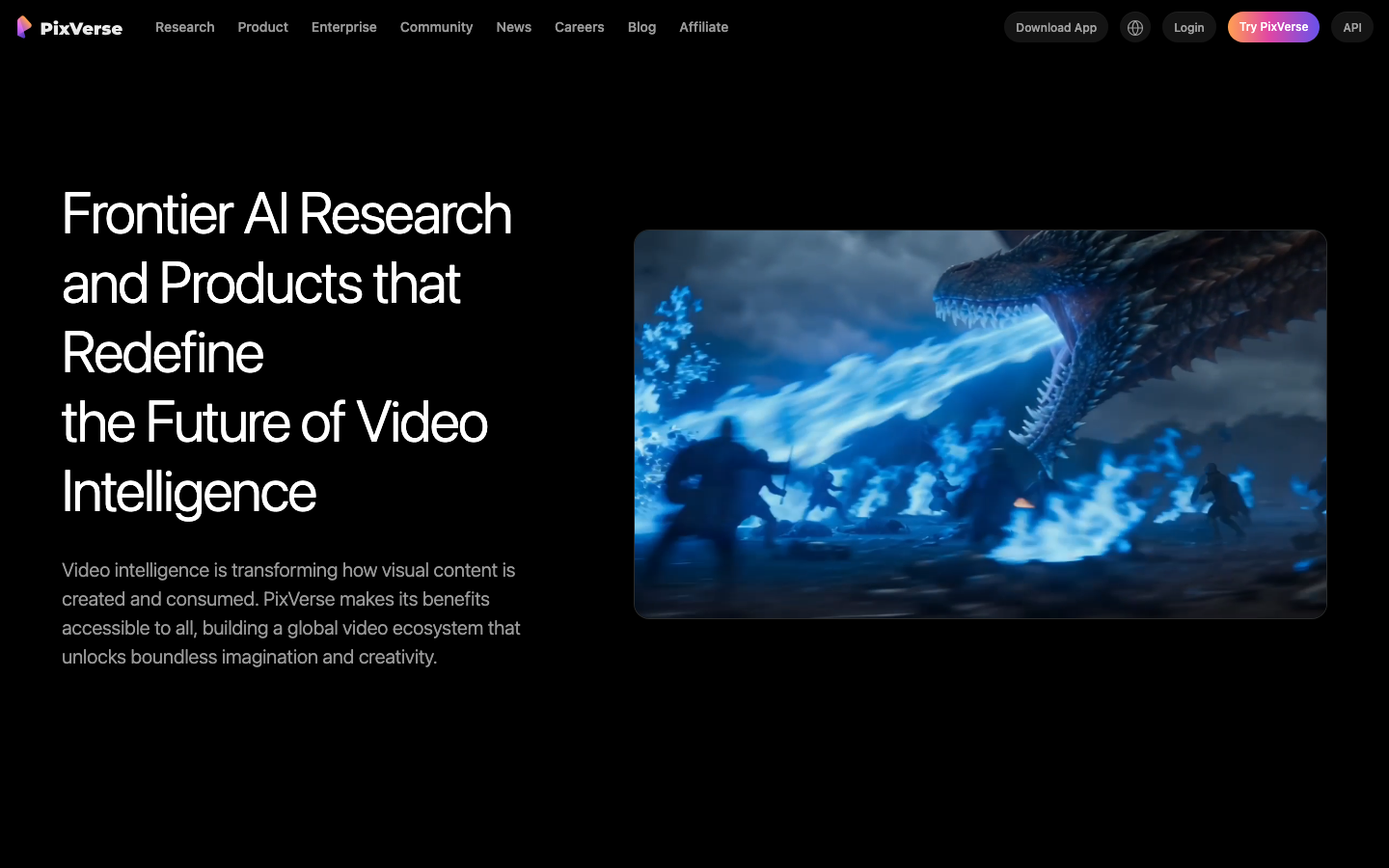
Task: Open the Affiliate link
Action: [x=704, y=27]
